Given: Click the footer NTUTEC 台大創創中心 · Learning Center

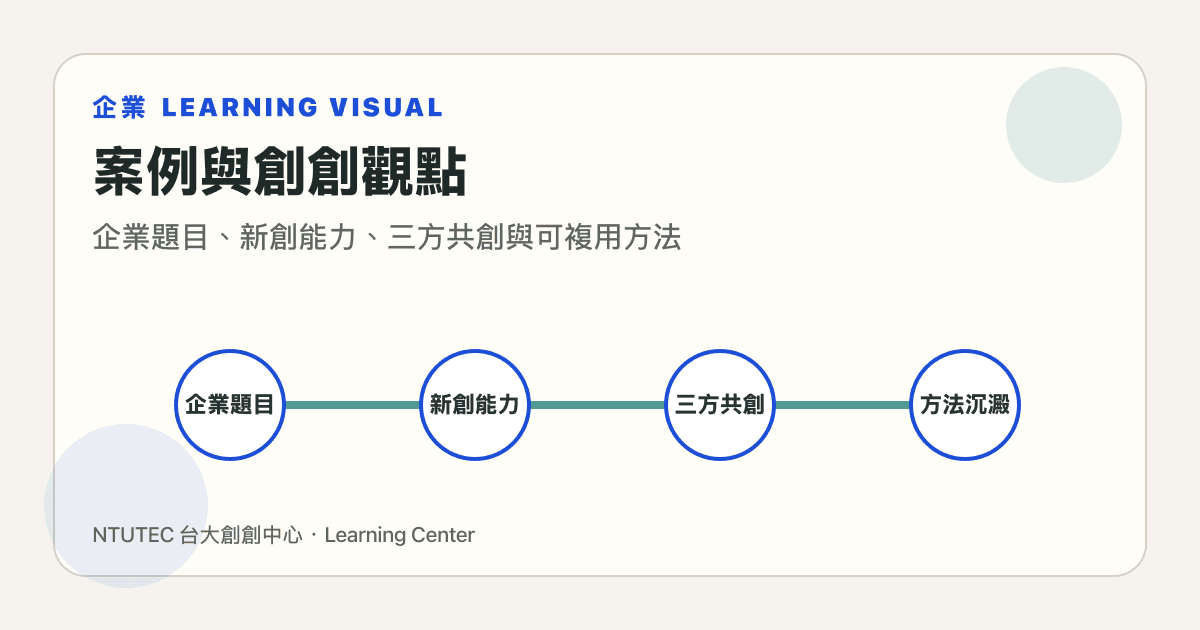Looking at the screenshot, I should point(283,535).
